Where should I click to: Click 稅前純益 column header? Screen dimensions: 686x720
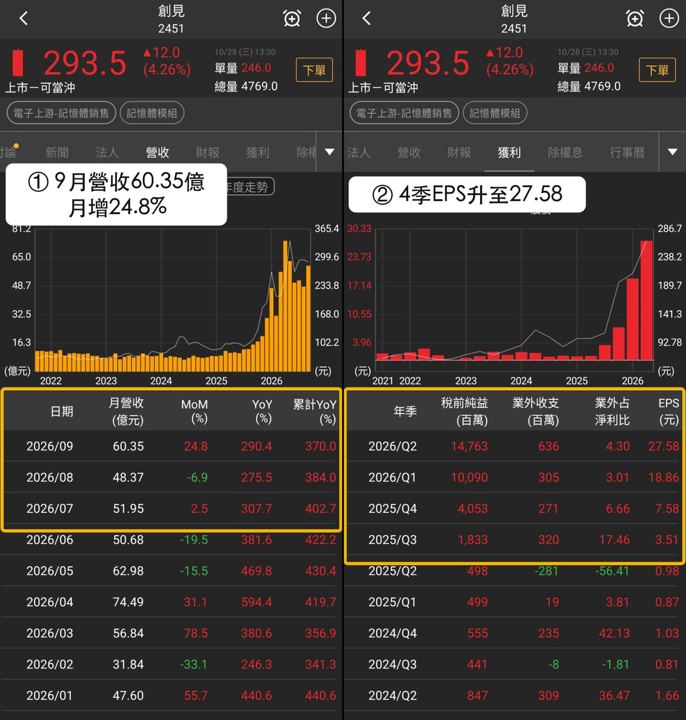[464, 411]
